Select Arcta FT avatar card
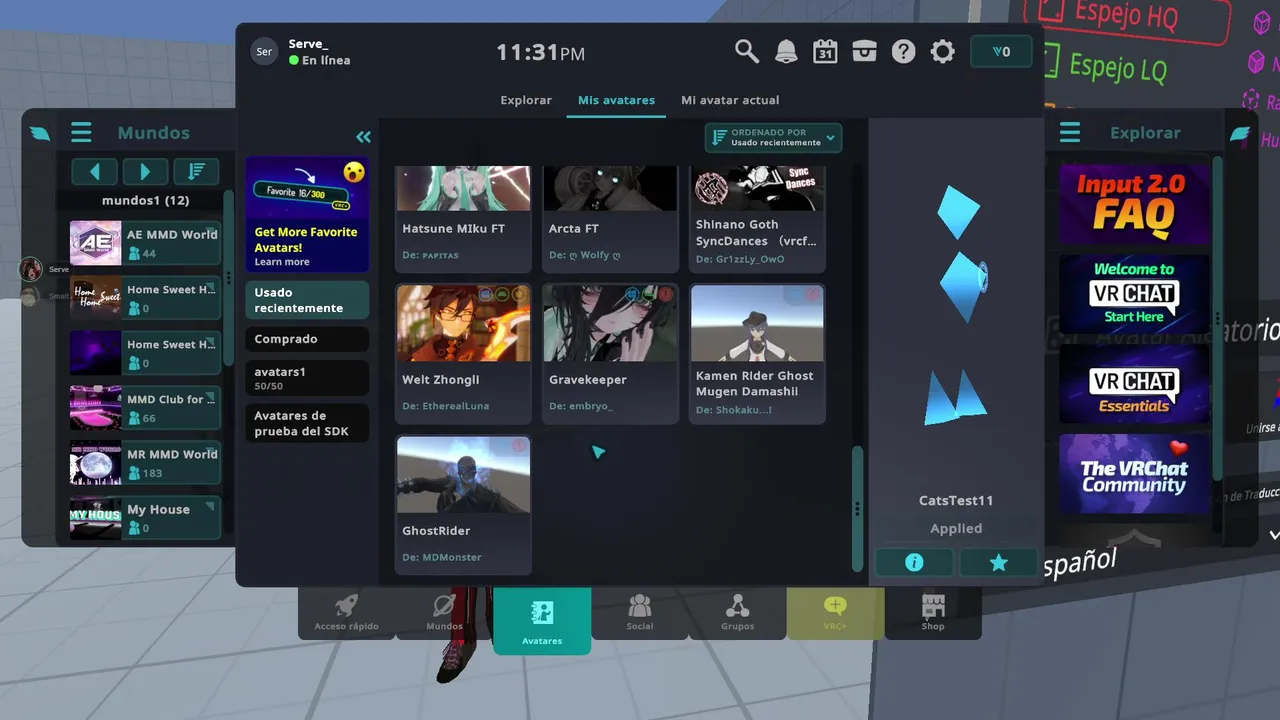Viewport: 1280px width, 720px height. click(610, 218)
